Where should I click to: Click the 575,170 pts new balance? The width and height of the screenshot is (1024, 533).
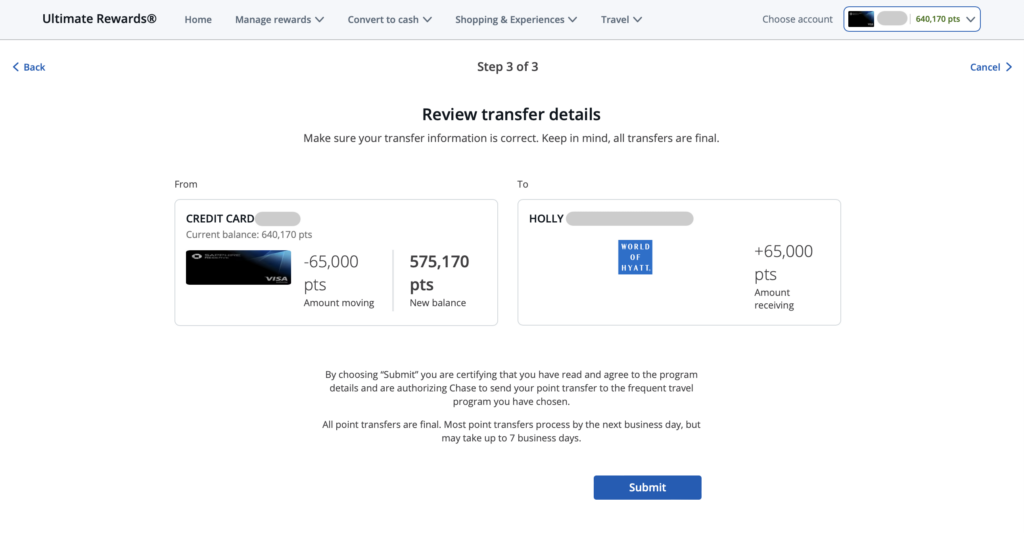439,272
